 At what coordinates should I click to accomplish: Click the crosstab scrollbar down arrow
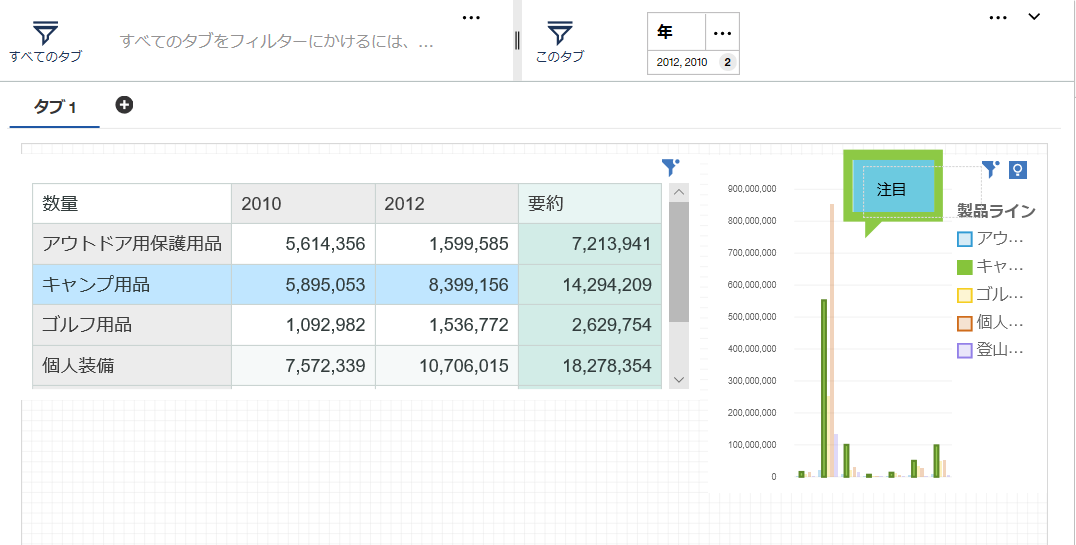point(679,380)
